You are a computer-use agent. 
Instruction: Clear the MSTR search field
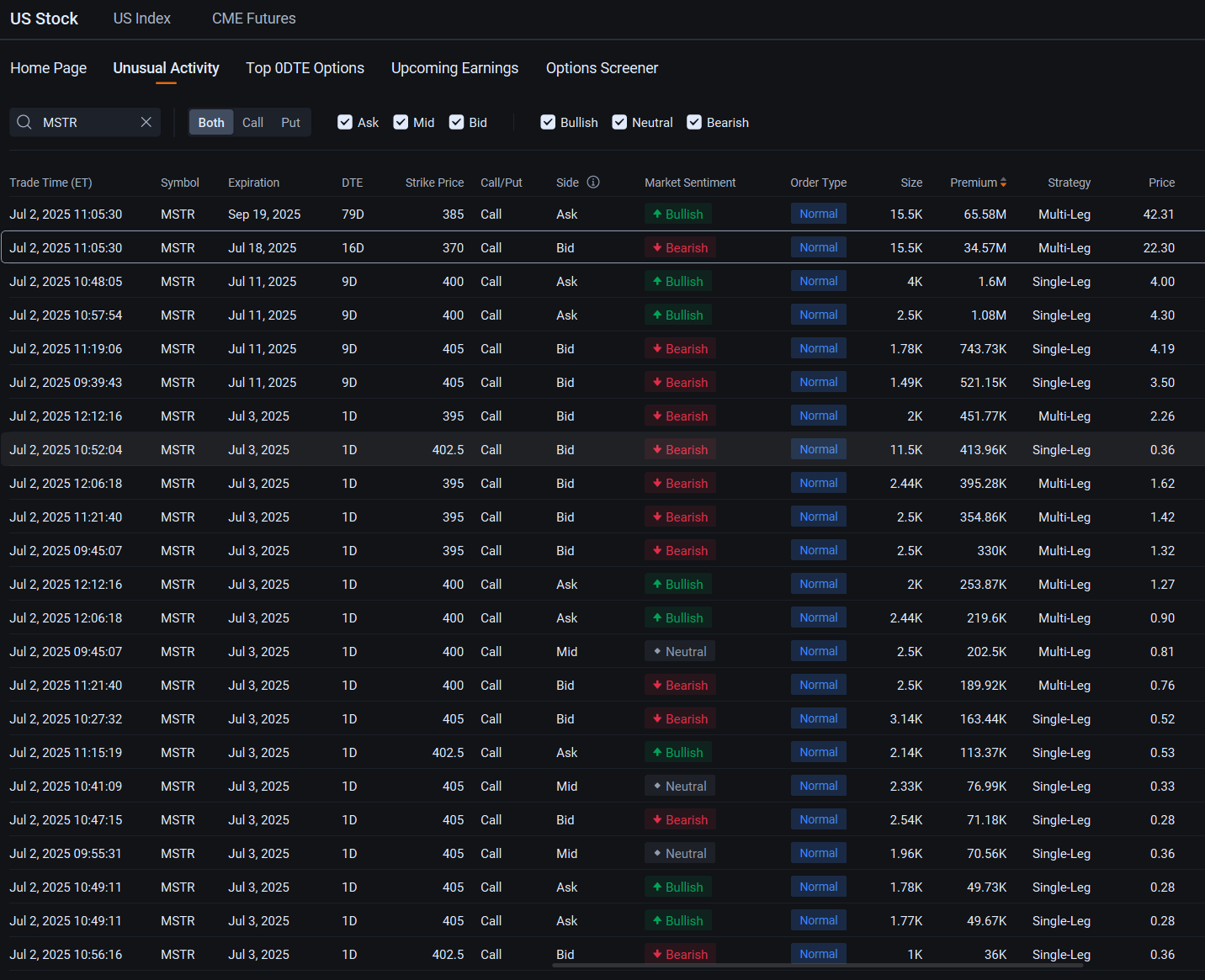(146, 122)
